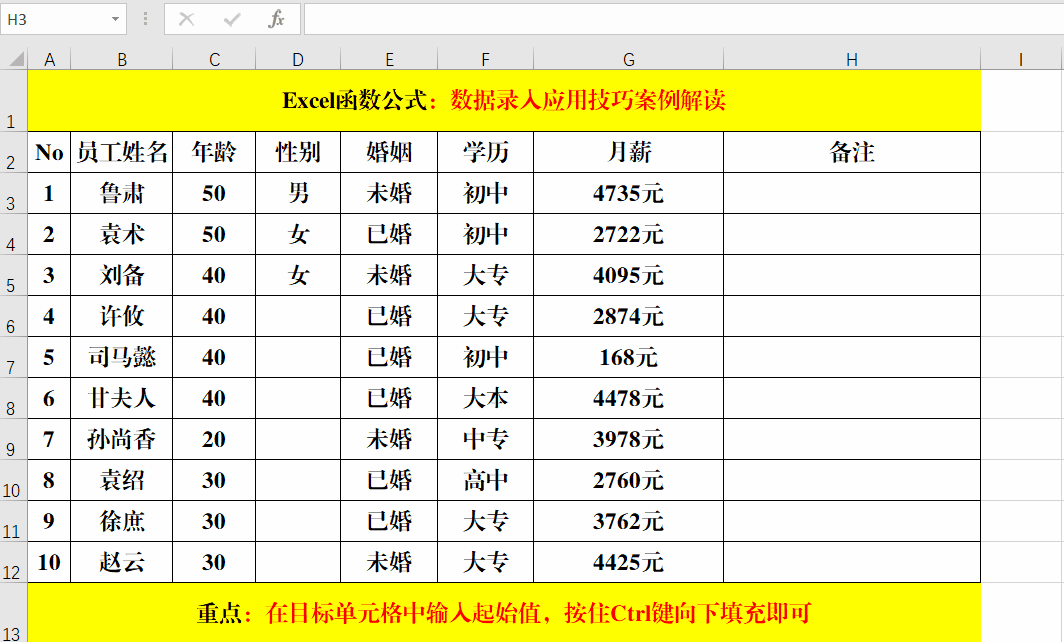Screen dimensions: 1064x642
Task: Click the '年龄' header cell
Action: tap(214, 153)
